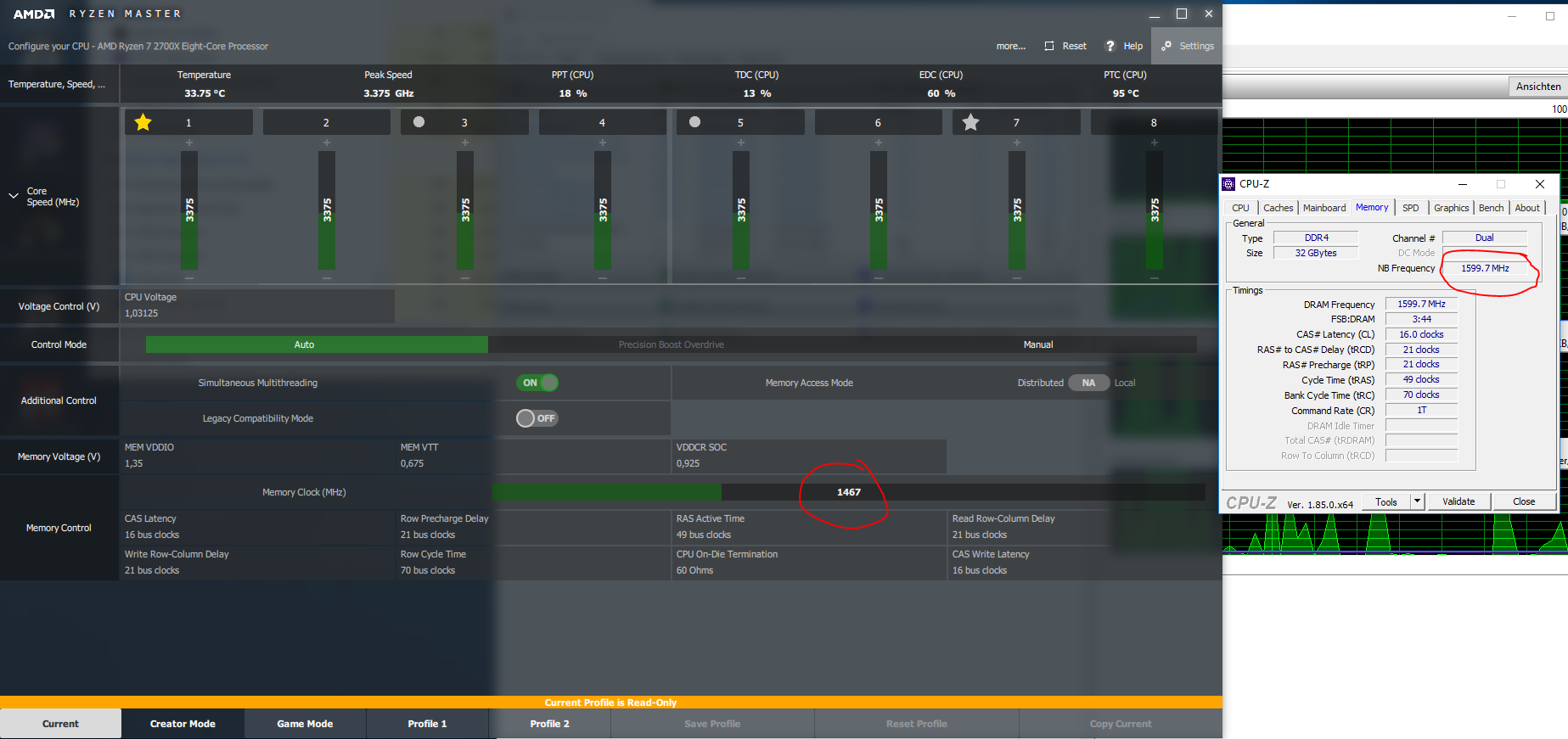Click Copy Current button

tap(1121, 724)
